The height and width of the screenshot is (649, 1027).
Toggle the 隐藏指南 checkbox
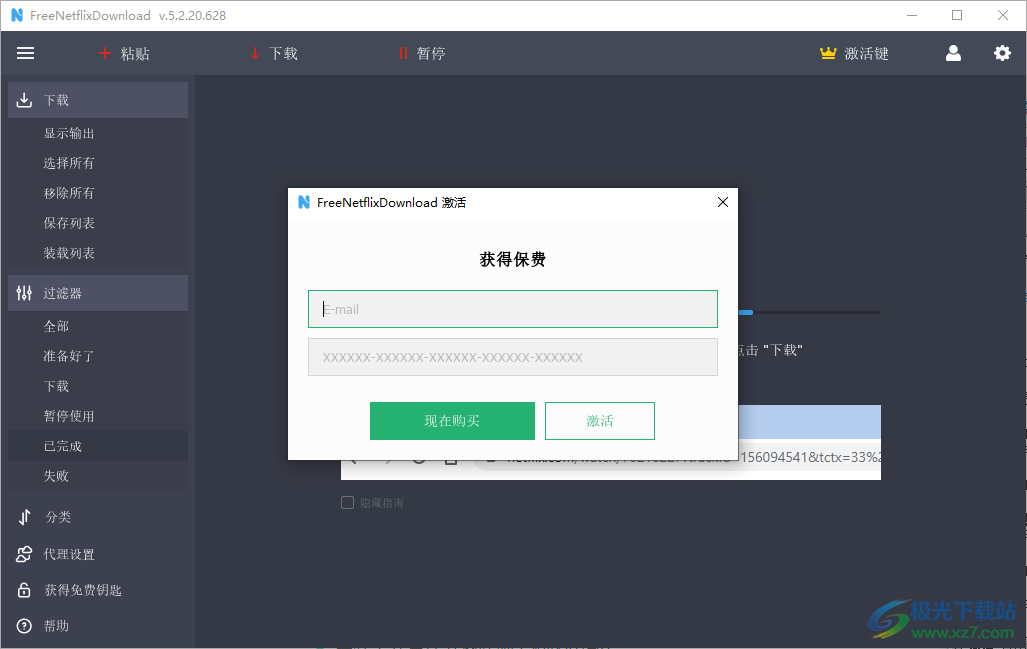pyautogui.click(x=348, y=502)
